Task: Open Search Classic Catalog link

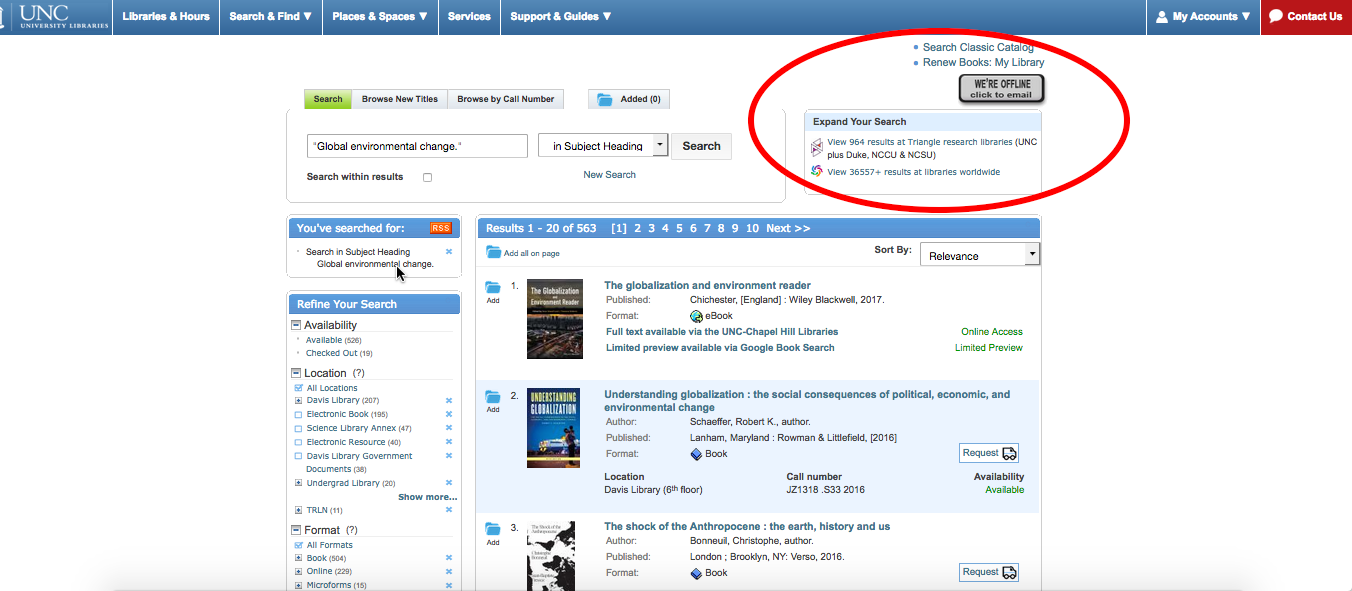Action: click(978, 47)
